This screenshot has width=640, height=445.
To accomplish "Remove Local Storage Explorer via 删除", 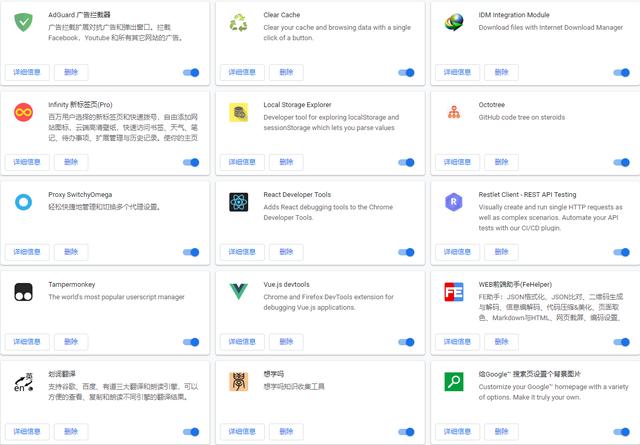I will [x=286, y=162].
